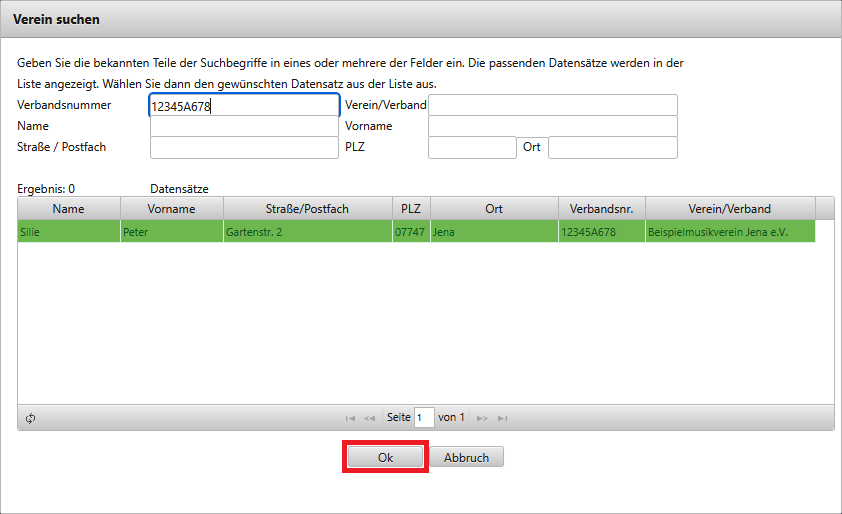
Task: Go to next page of results
Action: [483, 418]
